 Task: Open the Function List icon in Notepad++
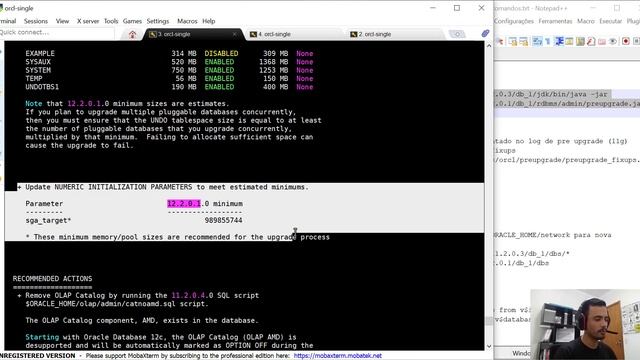point(591,41)
